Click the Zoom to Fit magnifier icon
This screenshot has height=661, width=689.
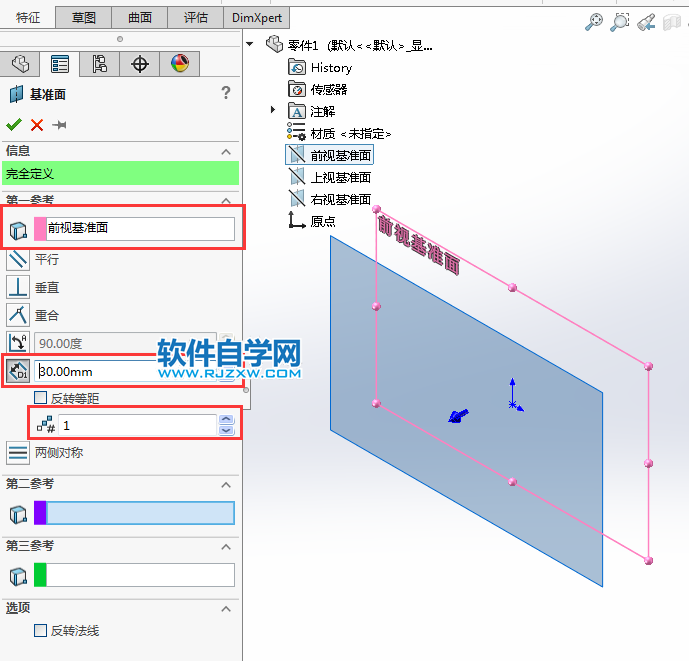point(594,22)
